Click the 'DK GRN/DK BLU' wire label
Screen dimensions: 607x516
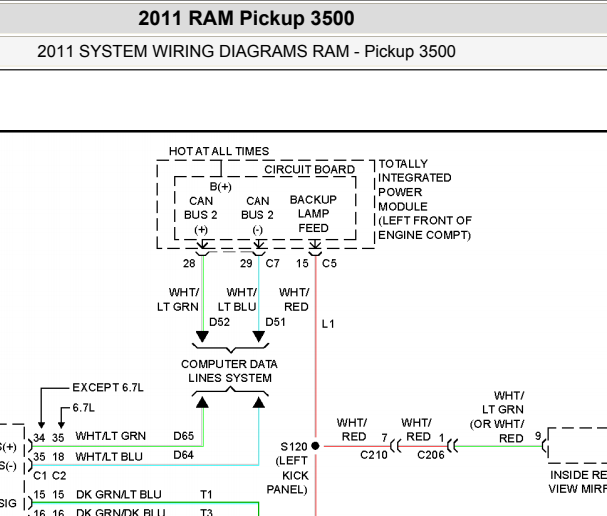[120, 512]
